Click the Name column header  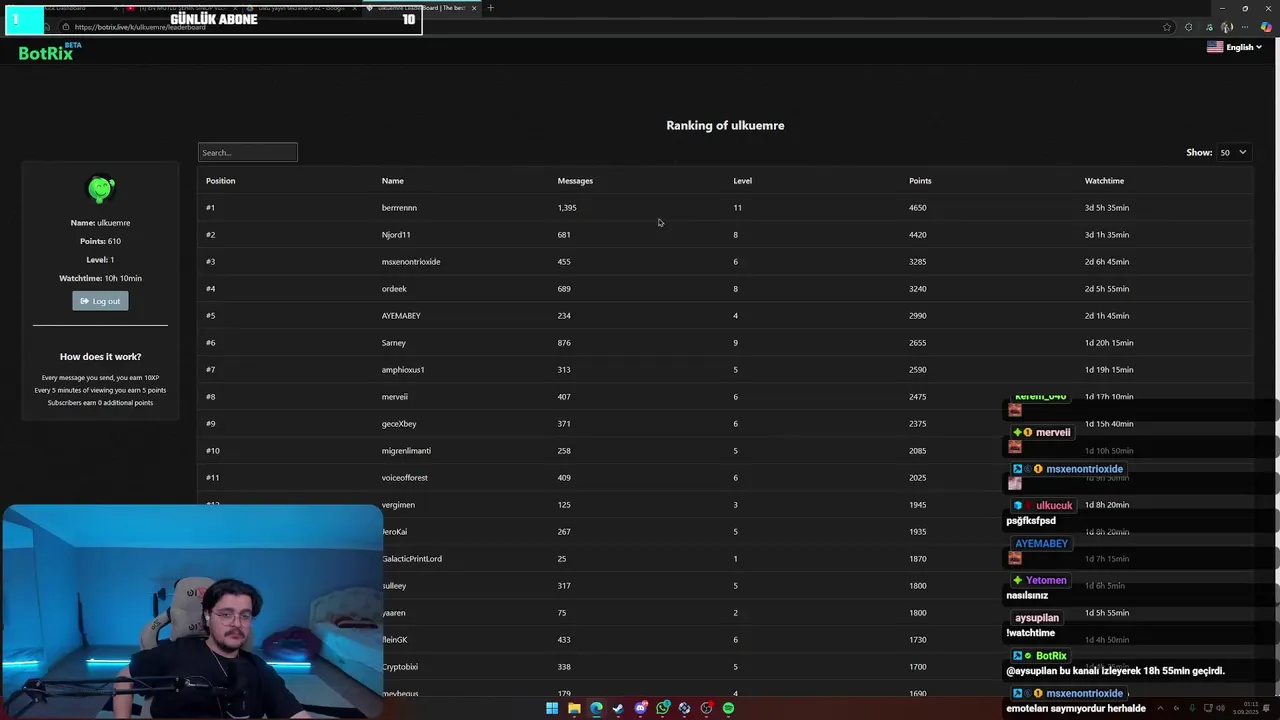coord(392,181)
